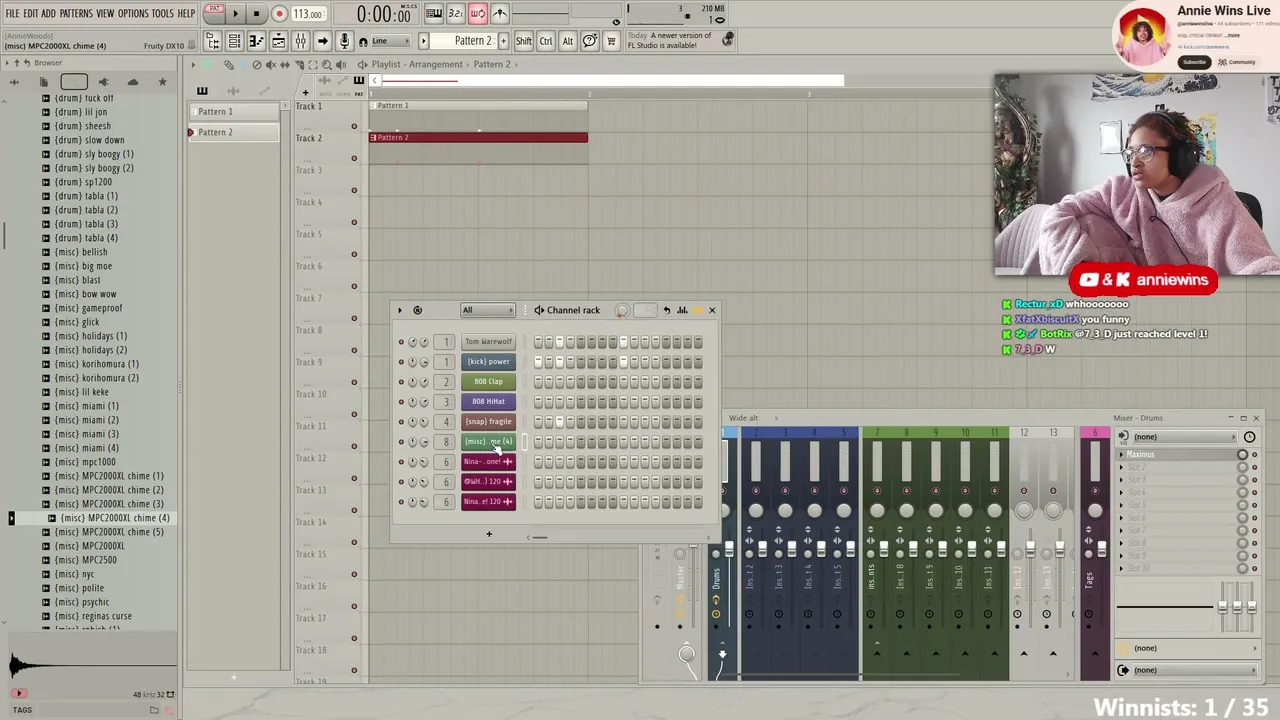Mute the 808 HiHat channel
This screenshot has width=1280, height=720.
401,402
